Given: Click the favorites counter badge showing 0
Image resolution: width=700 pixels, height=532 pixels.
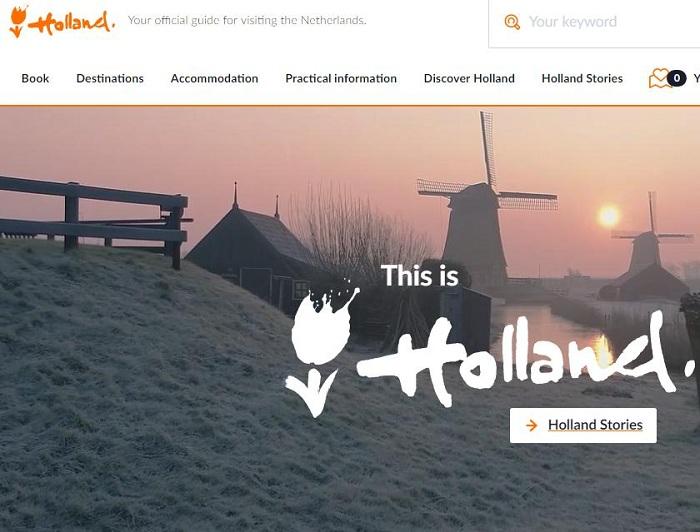Looking at the screenshot, I should [x=677, y=79].
